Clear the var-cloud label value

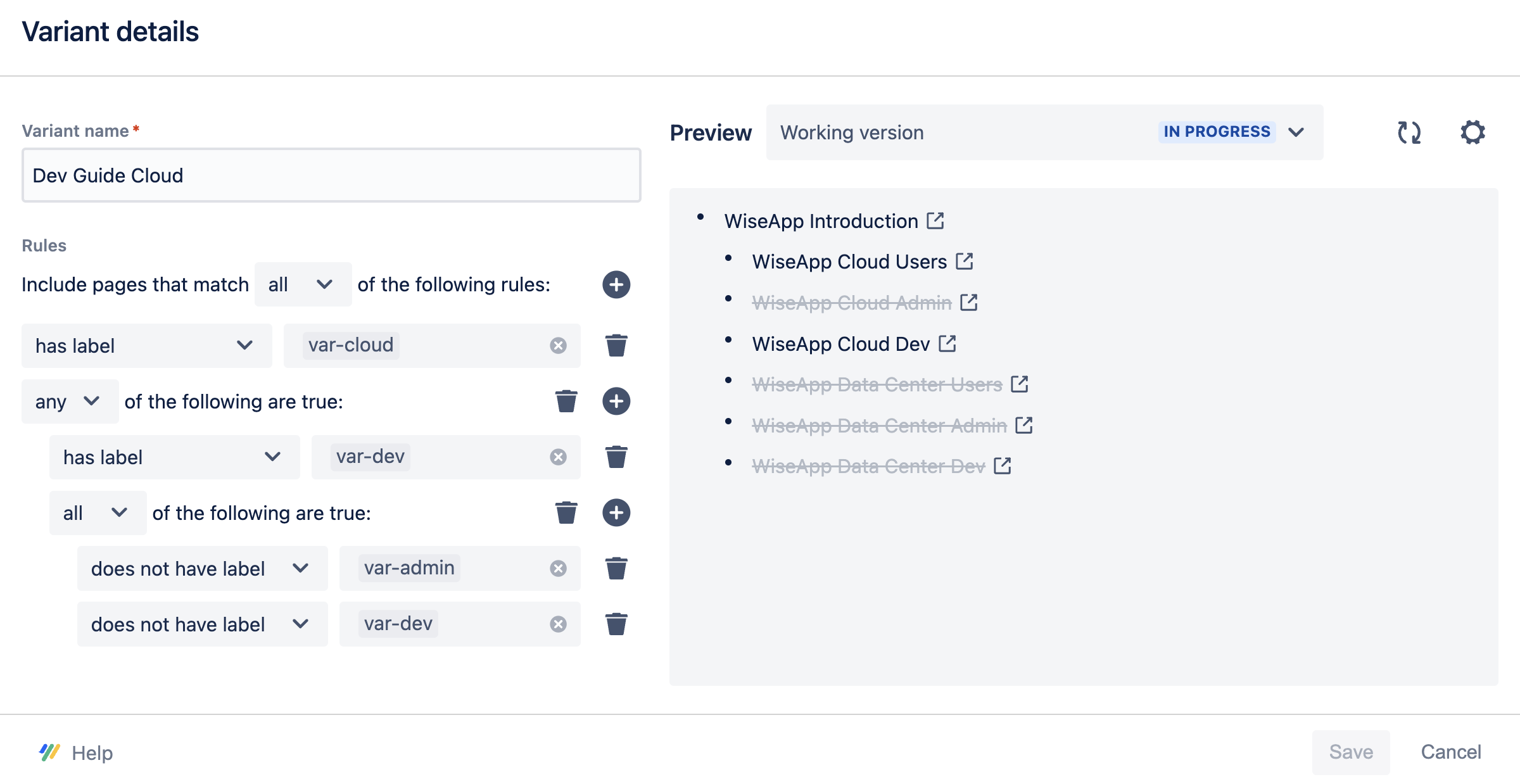point(558,346)
